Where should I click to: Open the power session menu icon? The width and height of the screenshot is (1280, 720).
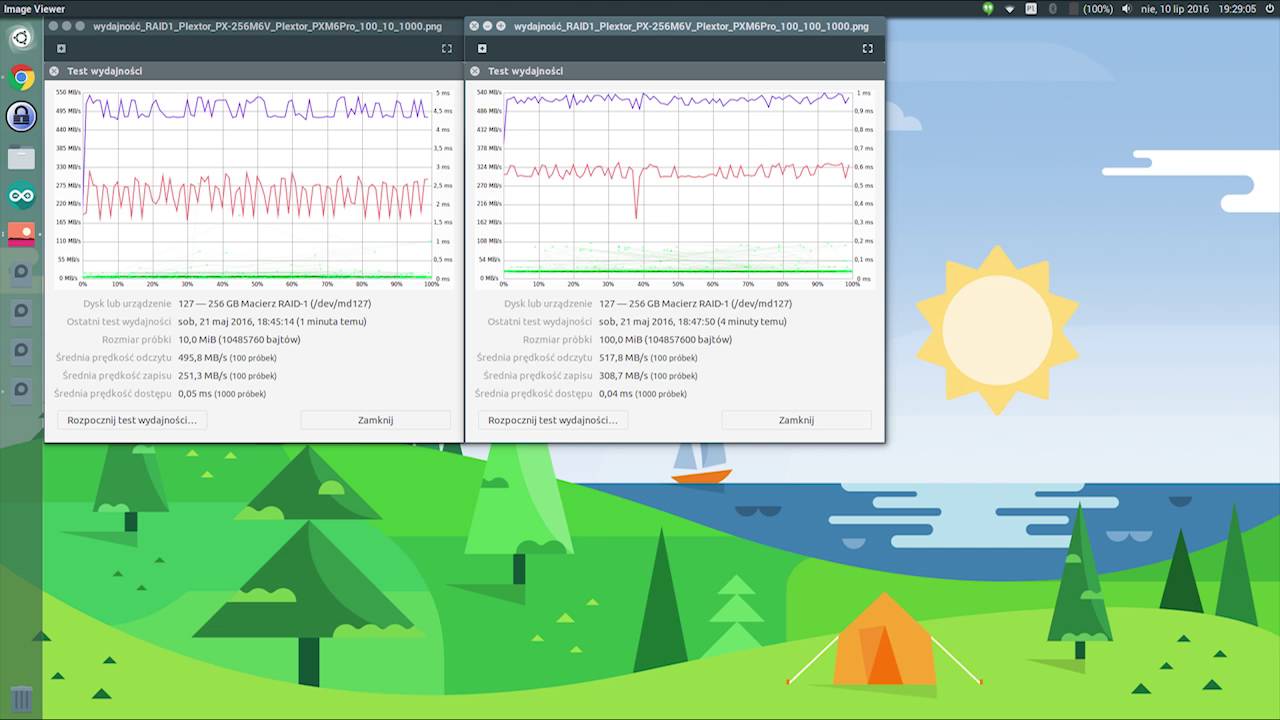(1269, 9)
